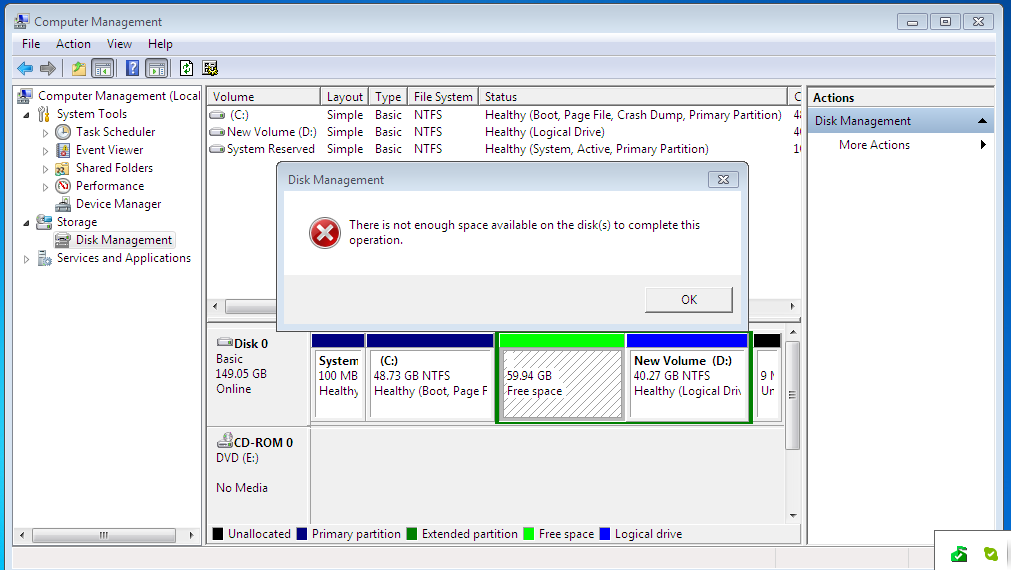Viewport: 1011px width, 570px height.
Task: Click the System Reserved volume row icon
Action: (217, 149)
